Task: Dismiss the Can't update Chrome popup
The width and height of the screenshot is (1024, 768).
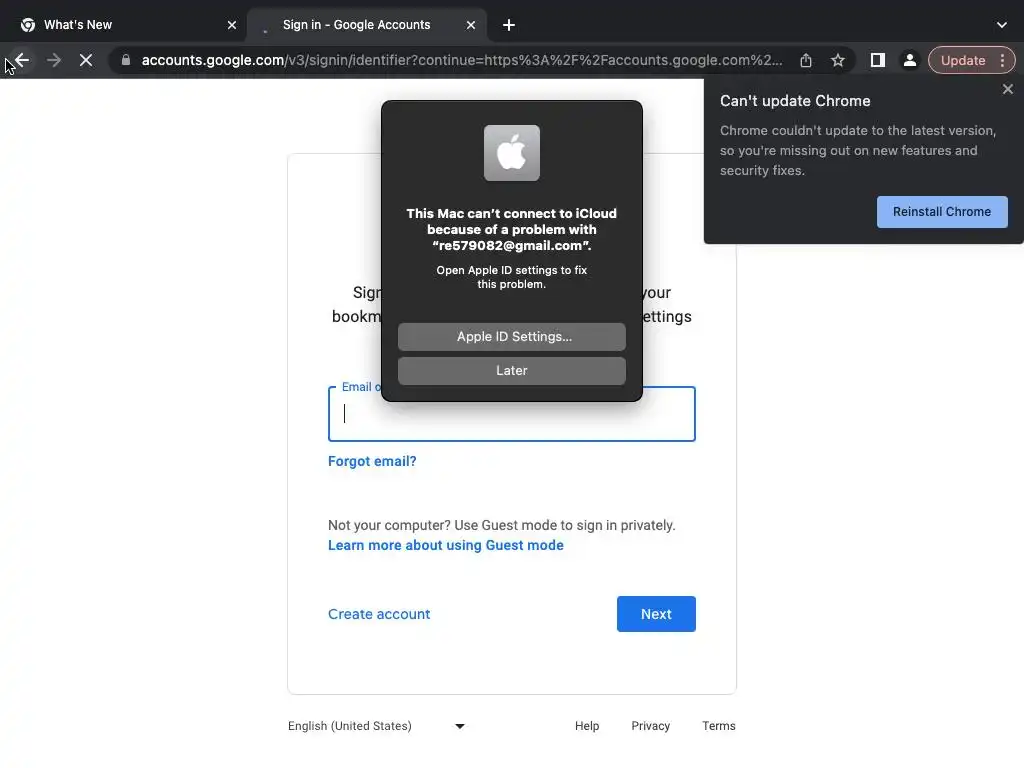Action: [1008, 89]
